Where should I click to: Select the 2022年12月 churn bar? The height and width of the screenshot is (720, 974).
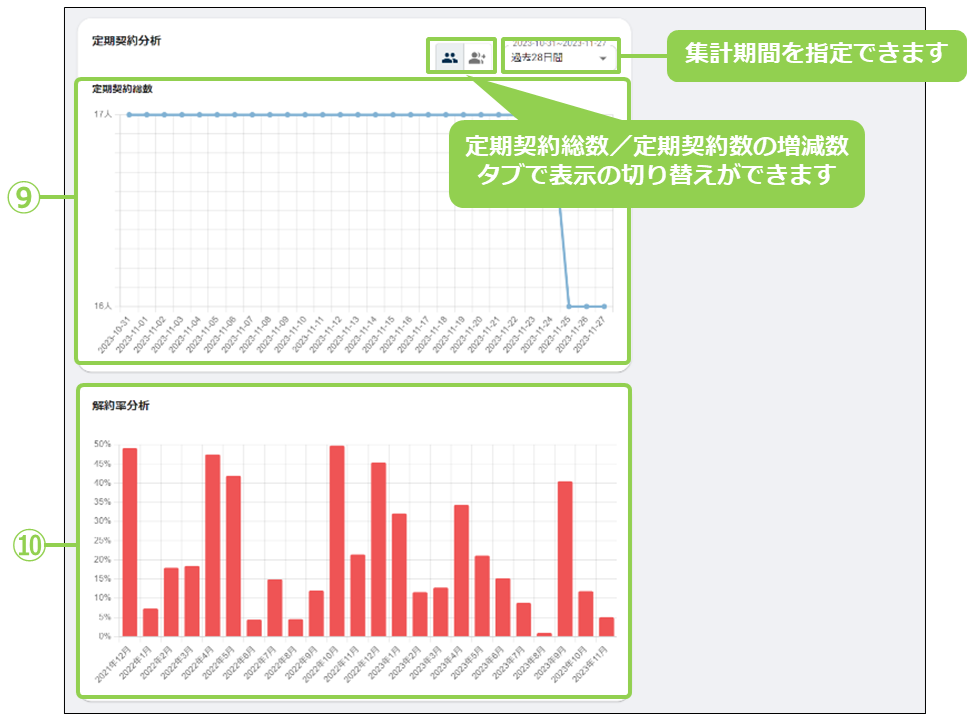(378, 548)
